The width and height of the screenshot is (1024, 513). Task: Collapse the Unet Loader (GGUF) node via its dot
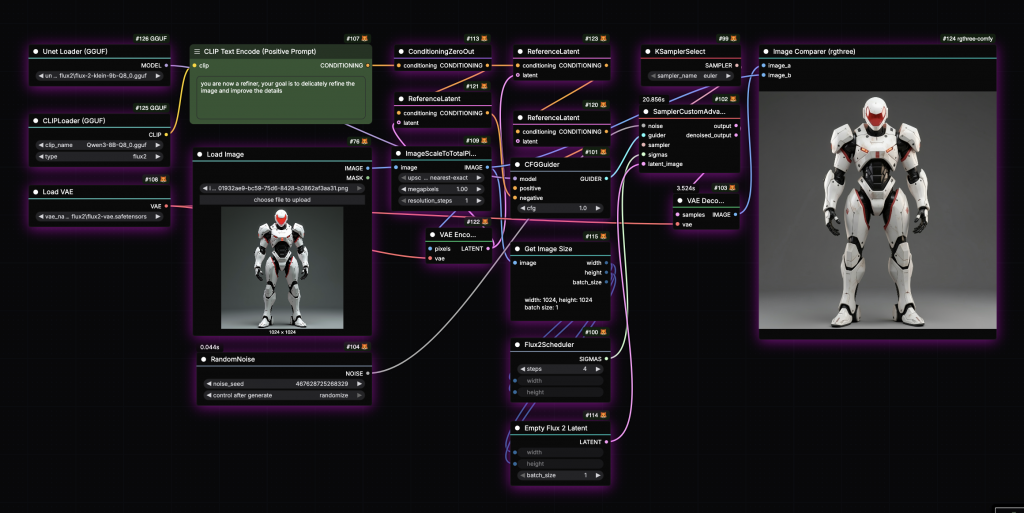pos(36,51)
